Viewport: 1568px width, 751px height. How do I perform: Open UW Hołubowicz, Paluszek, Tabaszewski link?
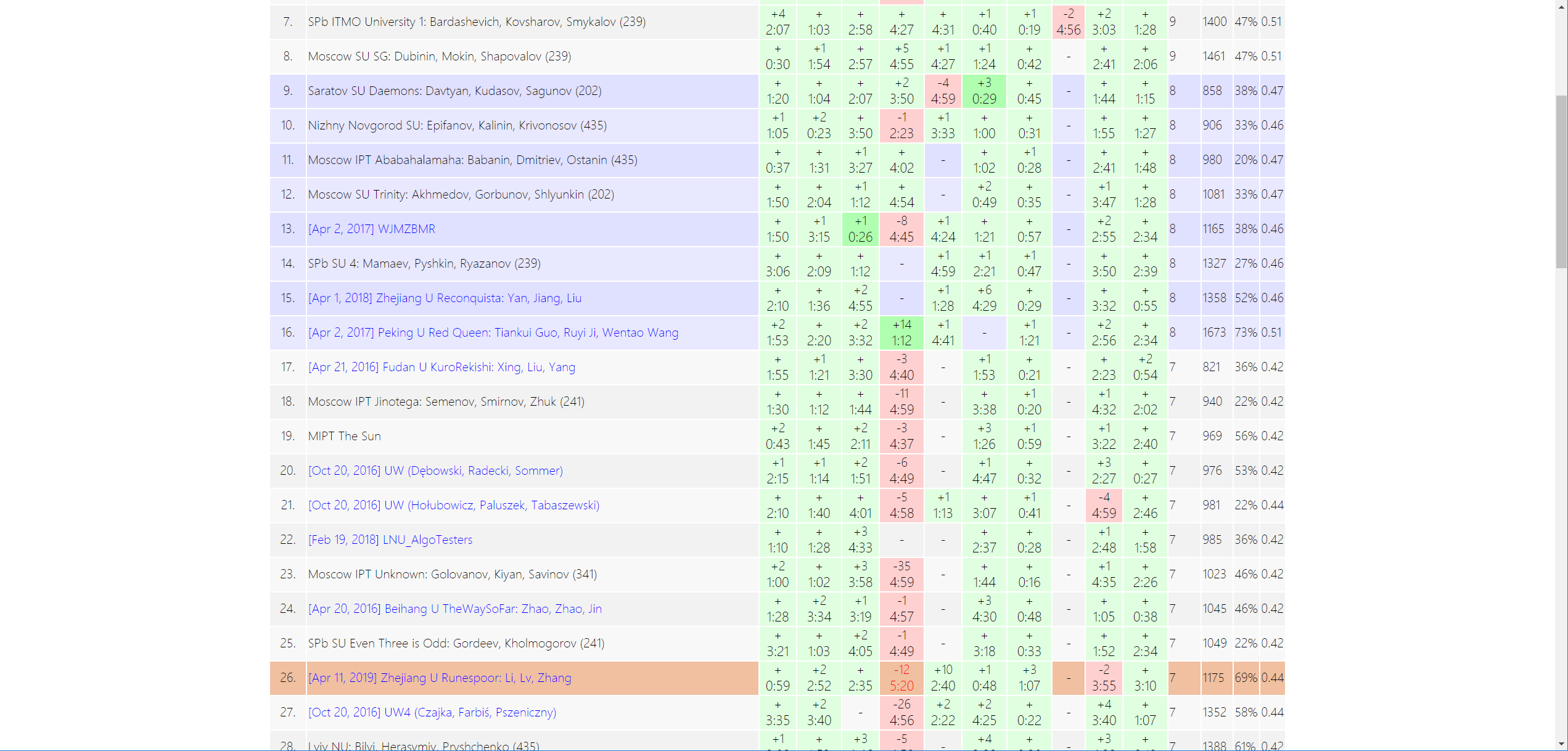point(453,505)
